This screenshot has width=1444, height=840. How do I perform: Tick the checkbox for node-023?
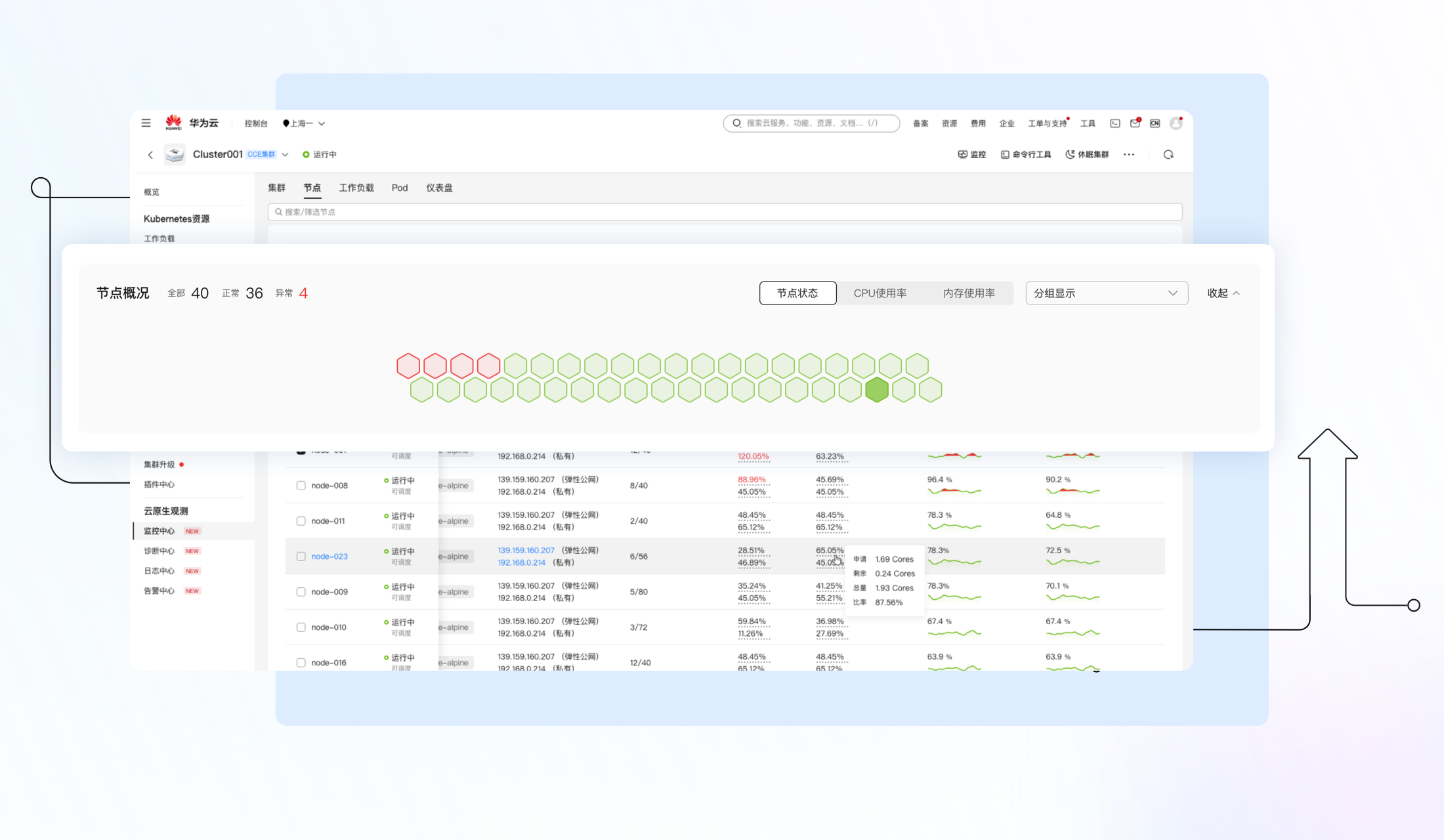point(301,556)
